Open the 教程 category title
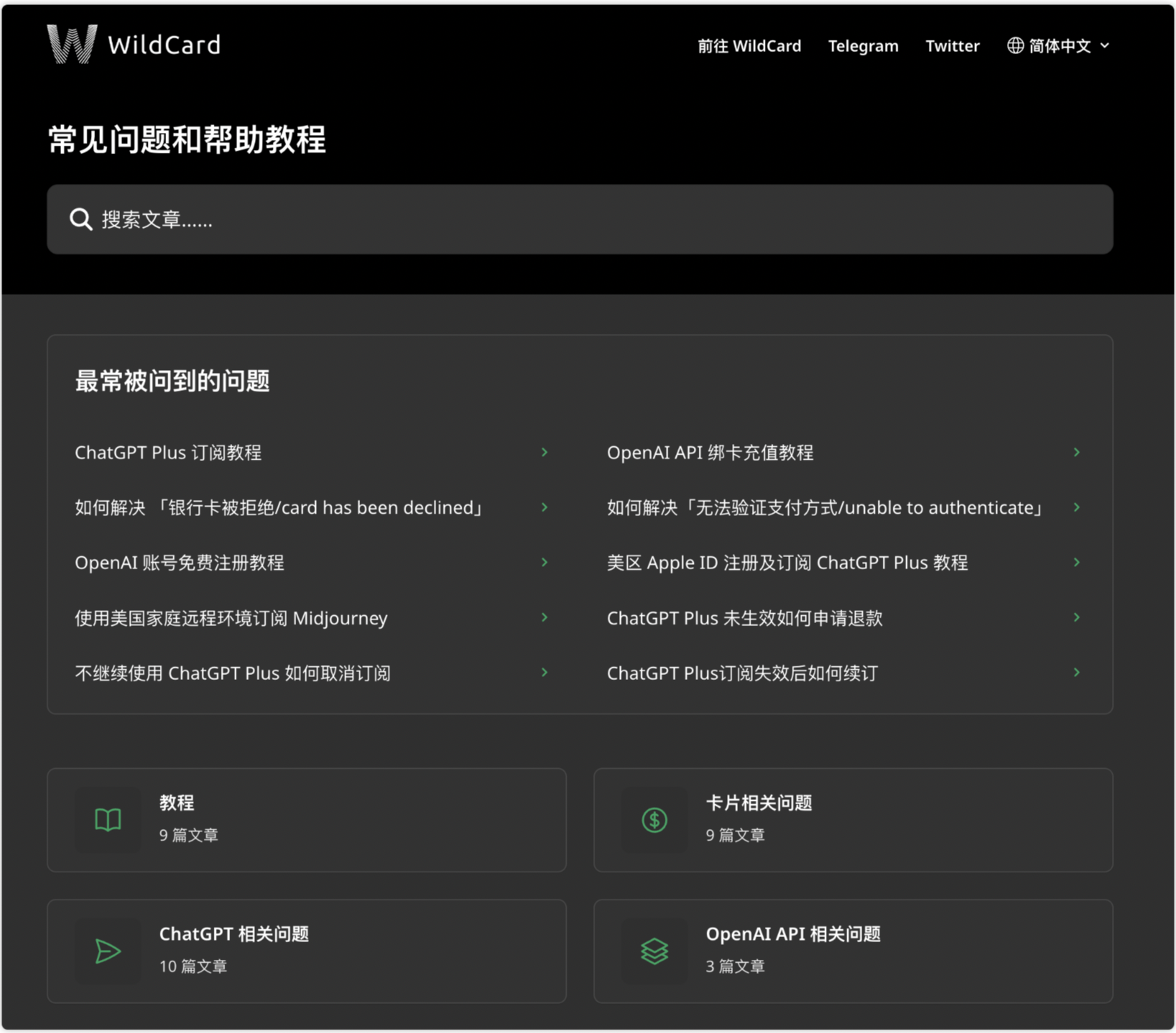Screen dimensions: 1176x1033 [177, 803]
